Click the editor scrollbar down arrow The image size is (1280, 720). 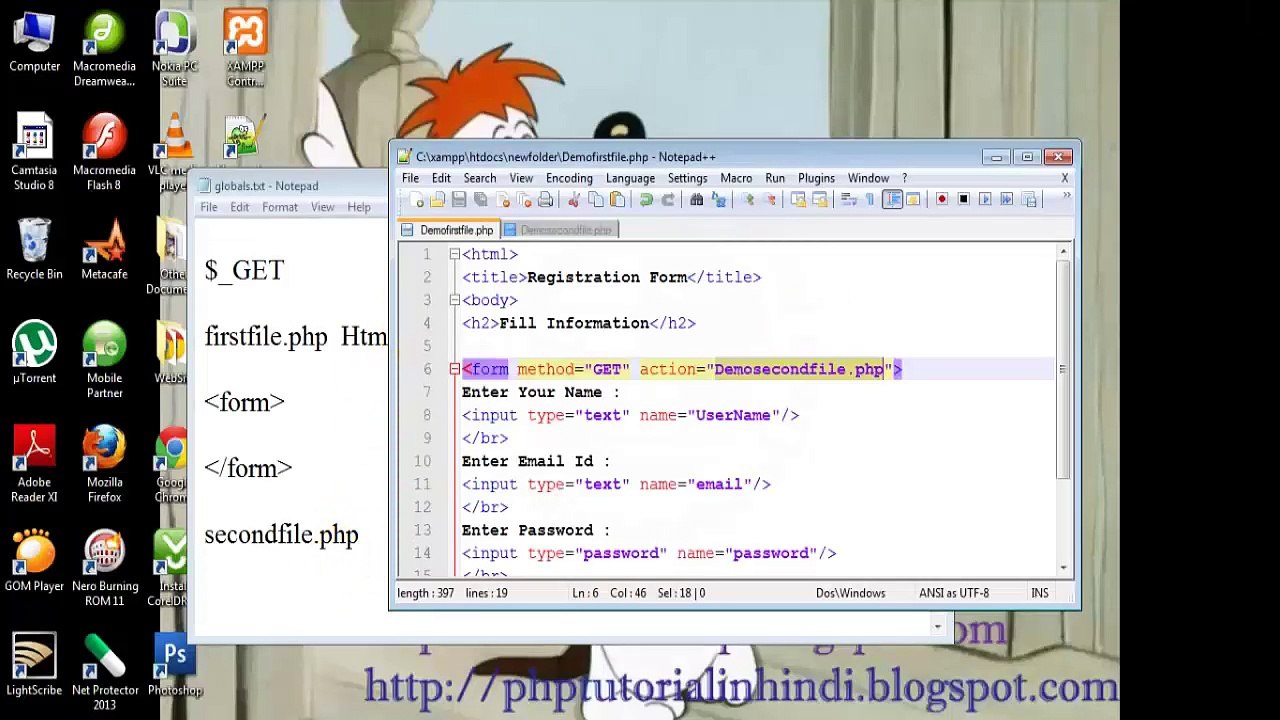pos(1063,567)
